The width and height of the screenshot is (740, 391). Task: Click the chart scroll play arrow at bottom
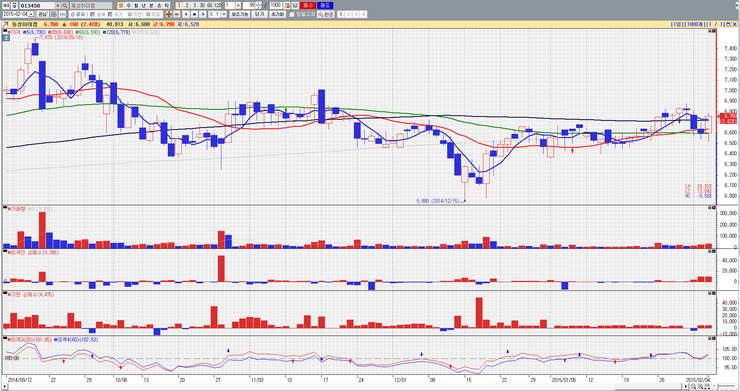pyautogui.click(x=686, y=386)
